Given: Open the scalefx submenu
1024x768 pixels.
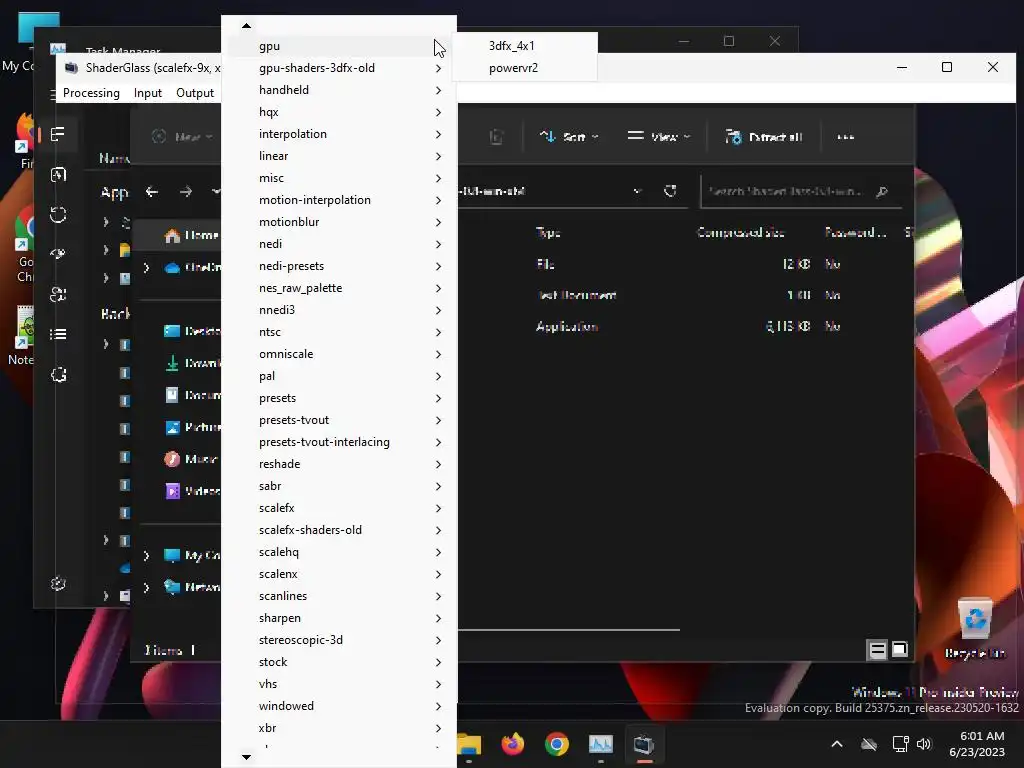Looking at the screenshot, I should tap(338, 508).
